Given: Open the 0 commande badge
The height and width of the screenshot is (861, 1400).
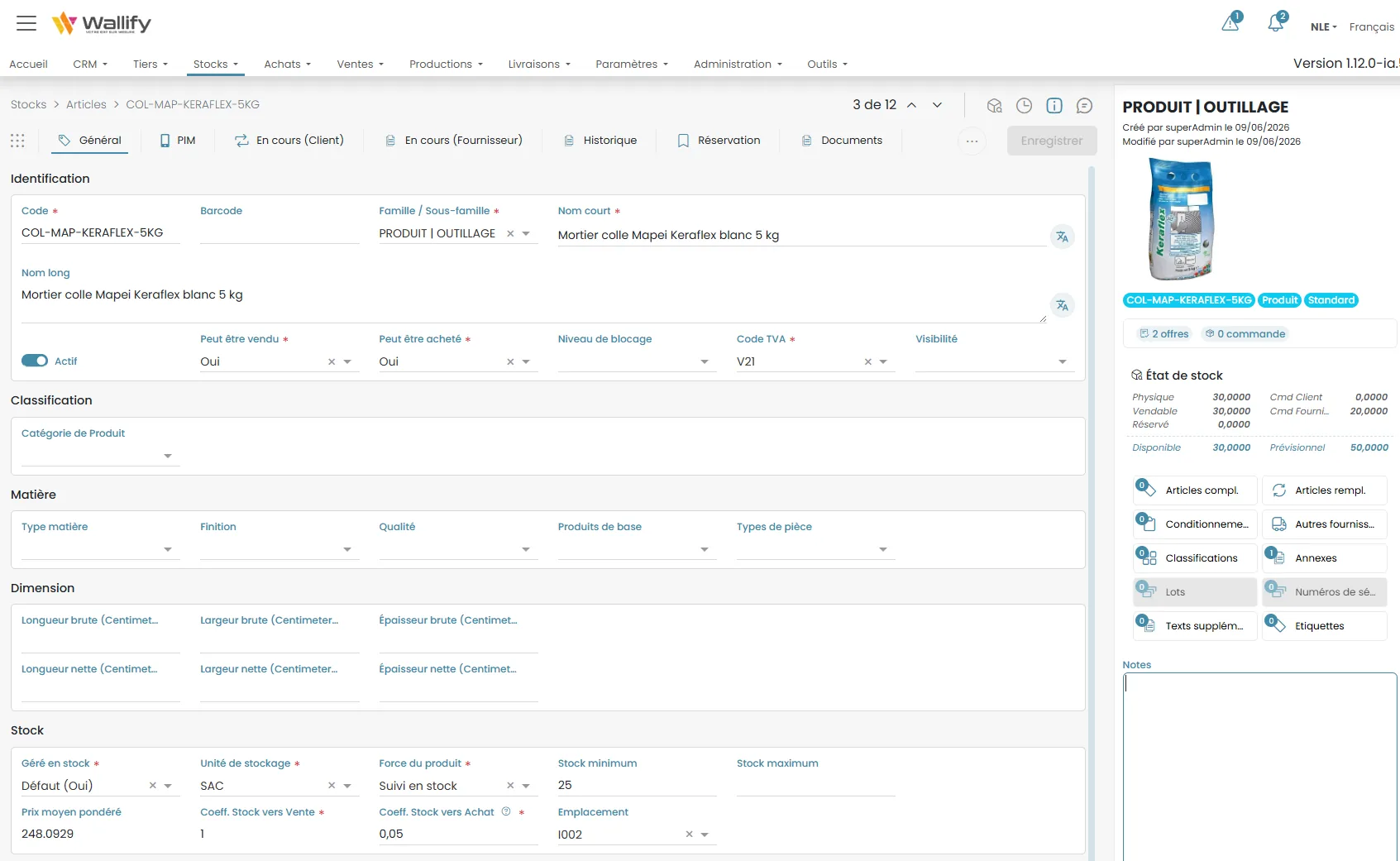Looking at the screenshot, I should click(1245, 334).
